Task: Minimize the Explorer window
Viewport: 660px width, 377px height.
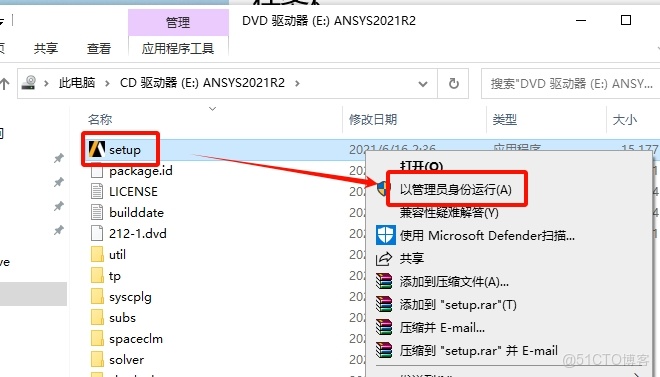Action: [581, 20]
